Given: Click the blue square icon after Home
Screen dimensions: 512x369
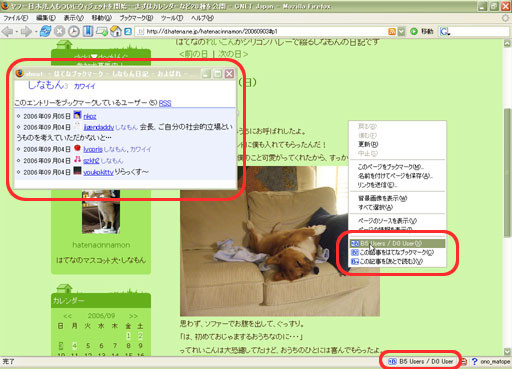Looking at the screenshot, I should coord(128,32).
